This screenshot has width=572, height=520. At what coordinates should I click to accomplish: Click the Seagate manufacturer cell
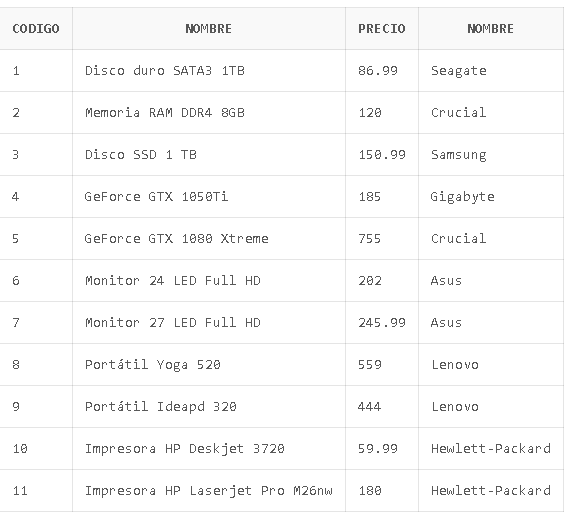tap(491, 70)
